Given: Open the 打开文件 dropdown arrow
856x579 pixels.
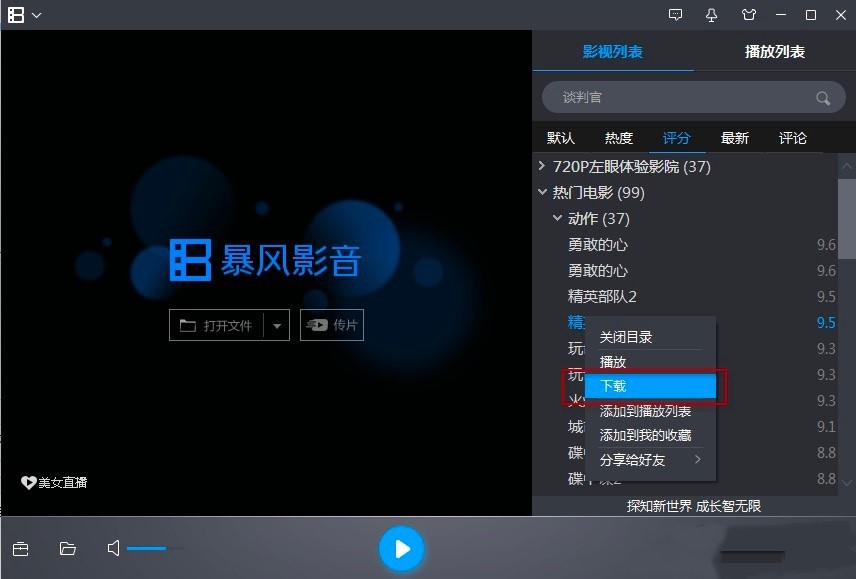Looking at the screenshot, I should [x=277, y=326].
